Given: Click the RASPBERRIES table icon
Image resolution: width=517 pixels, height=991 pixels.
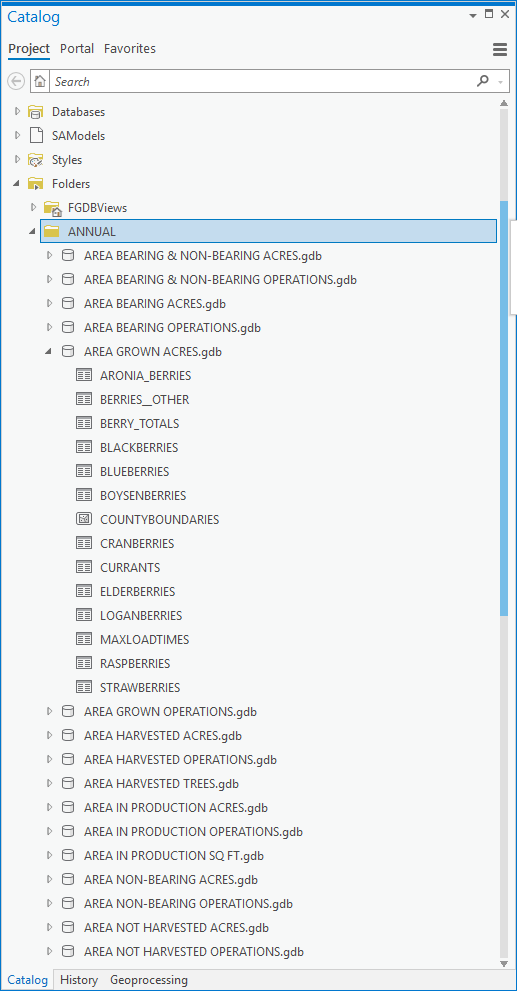Looking at the screenshot, I should (x=83, y=664).
